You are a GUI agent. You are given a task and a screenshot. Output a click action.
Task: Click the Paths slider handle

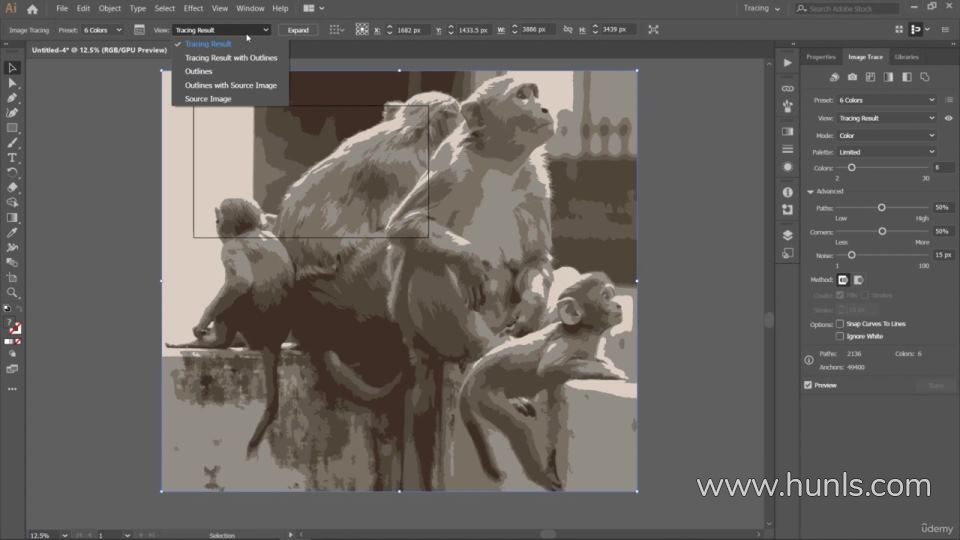pos(881,207)
